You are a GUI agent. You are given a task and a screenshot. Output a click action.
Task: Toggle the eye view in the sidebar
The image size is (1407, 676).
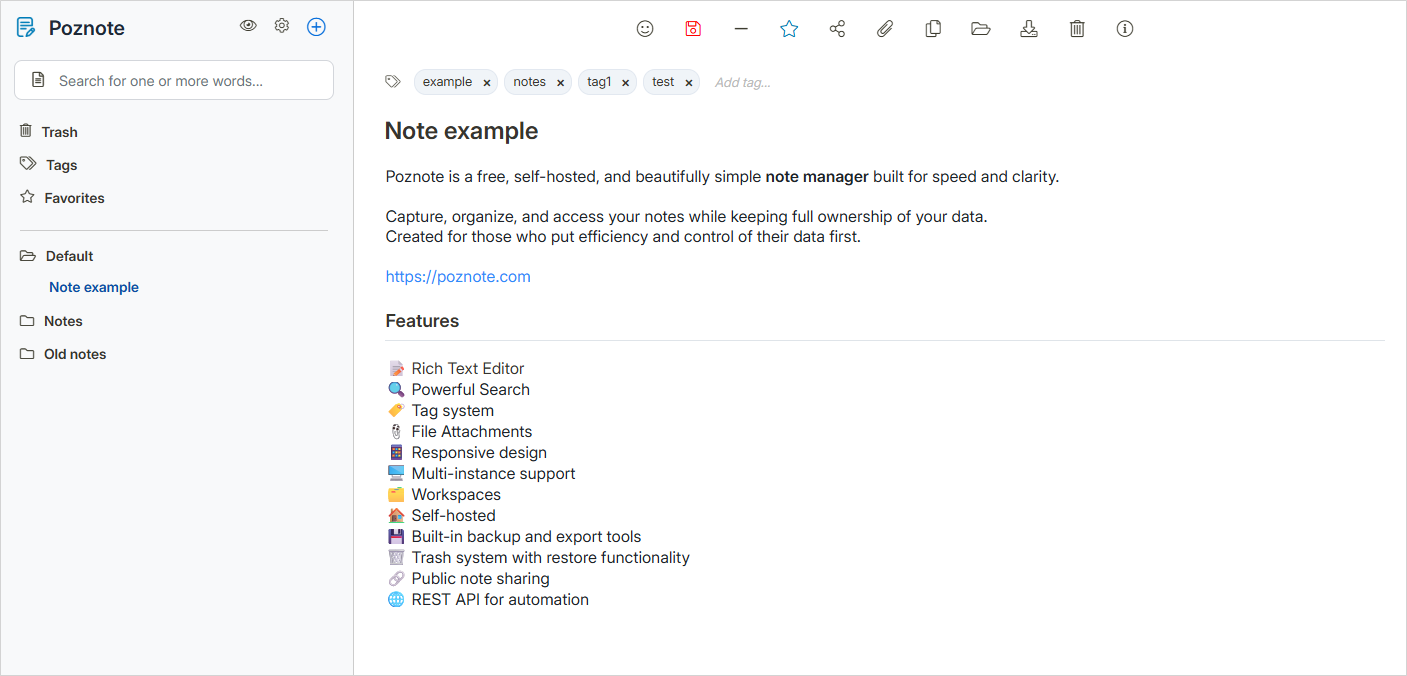[x=248, y=26]
